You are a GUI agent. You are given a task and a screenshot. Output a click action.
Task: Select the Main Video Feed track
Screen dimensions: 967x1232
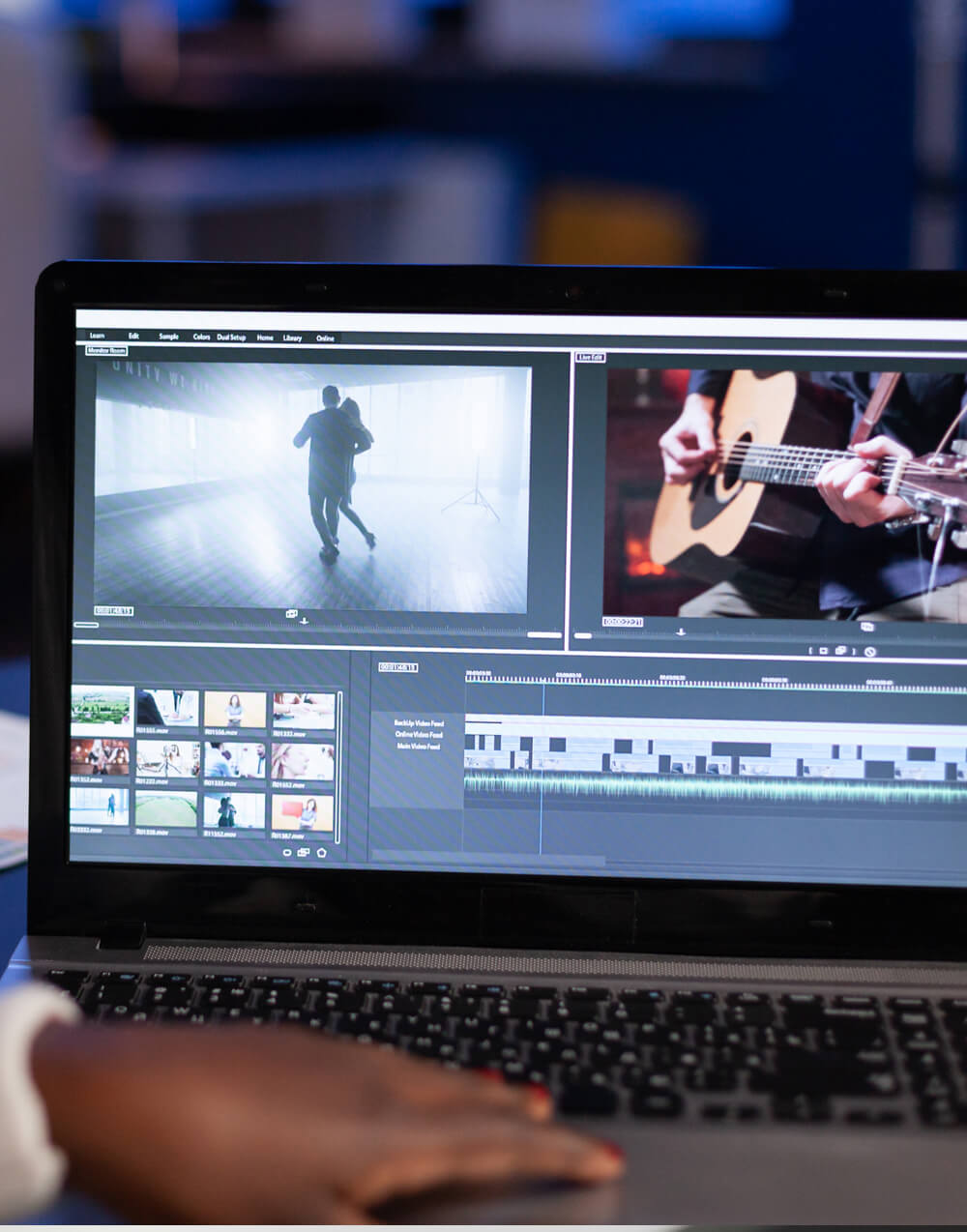[x=418, y=747]
